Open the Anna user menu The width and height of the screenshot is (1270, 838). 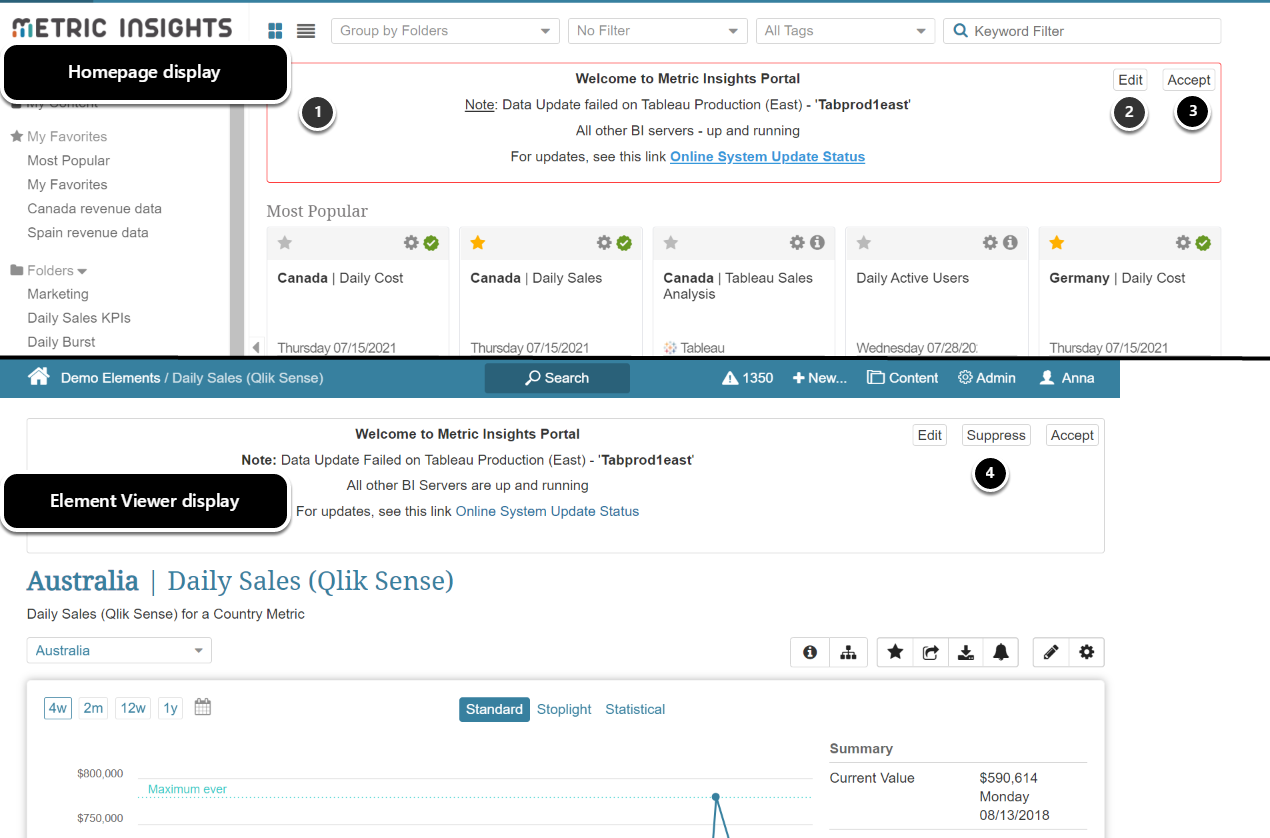tap(1067, 378)
